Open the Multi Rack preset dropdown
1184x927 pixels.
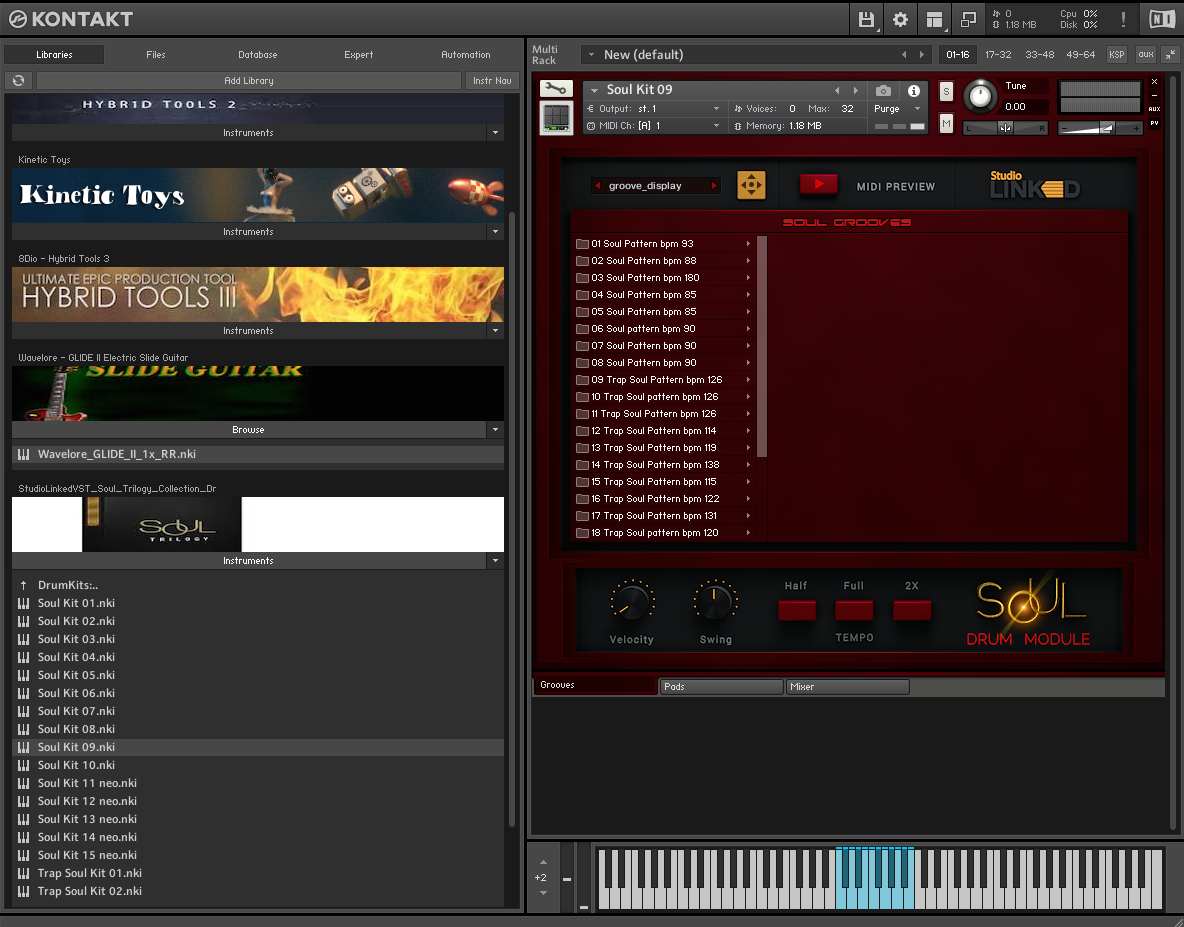591,54
